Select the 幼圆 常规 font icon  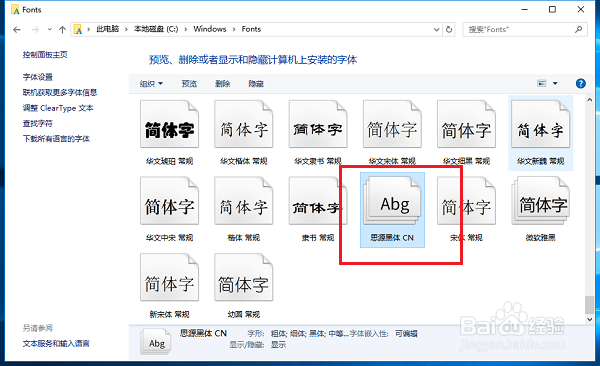243,277
